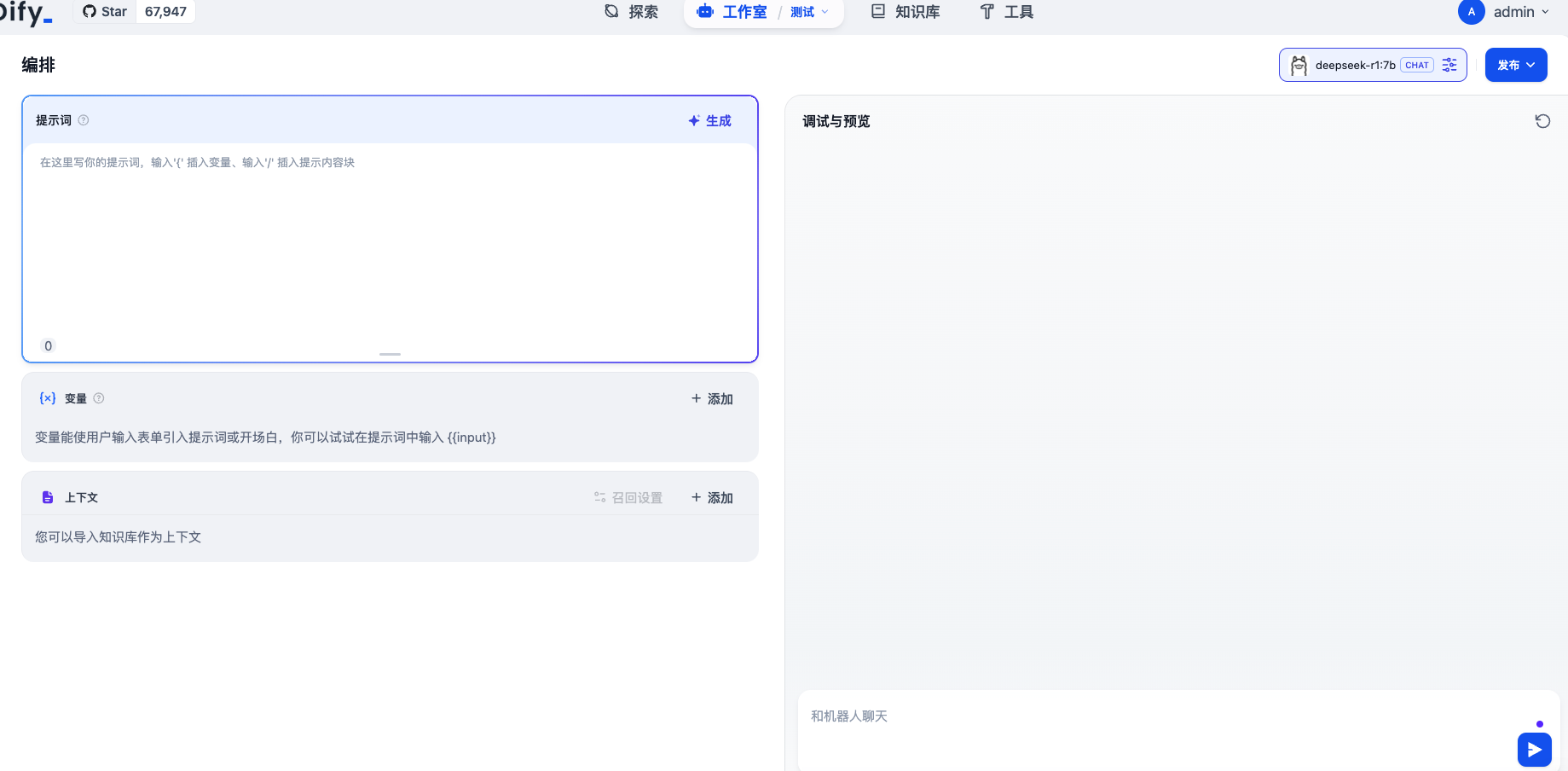Click the 生成 sparkle icon to generate prompt
Viewport: 1568px width, 771px height.
[x=692, y=120]
